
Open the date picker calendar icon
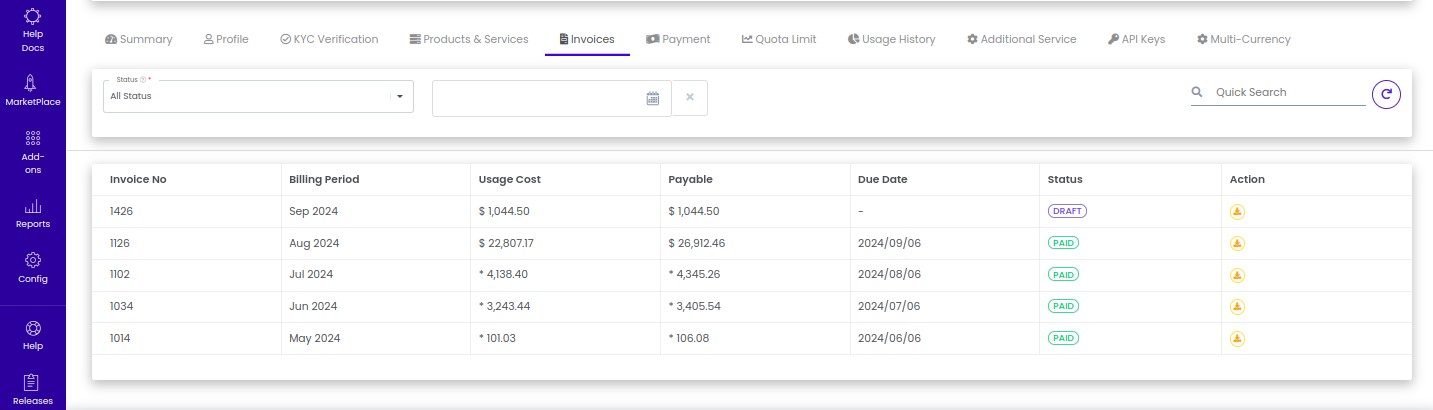653,98
